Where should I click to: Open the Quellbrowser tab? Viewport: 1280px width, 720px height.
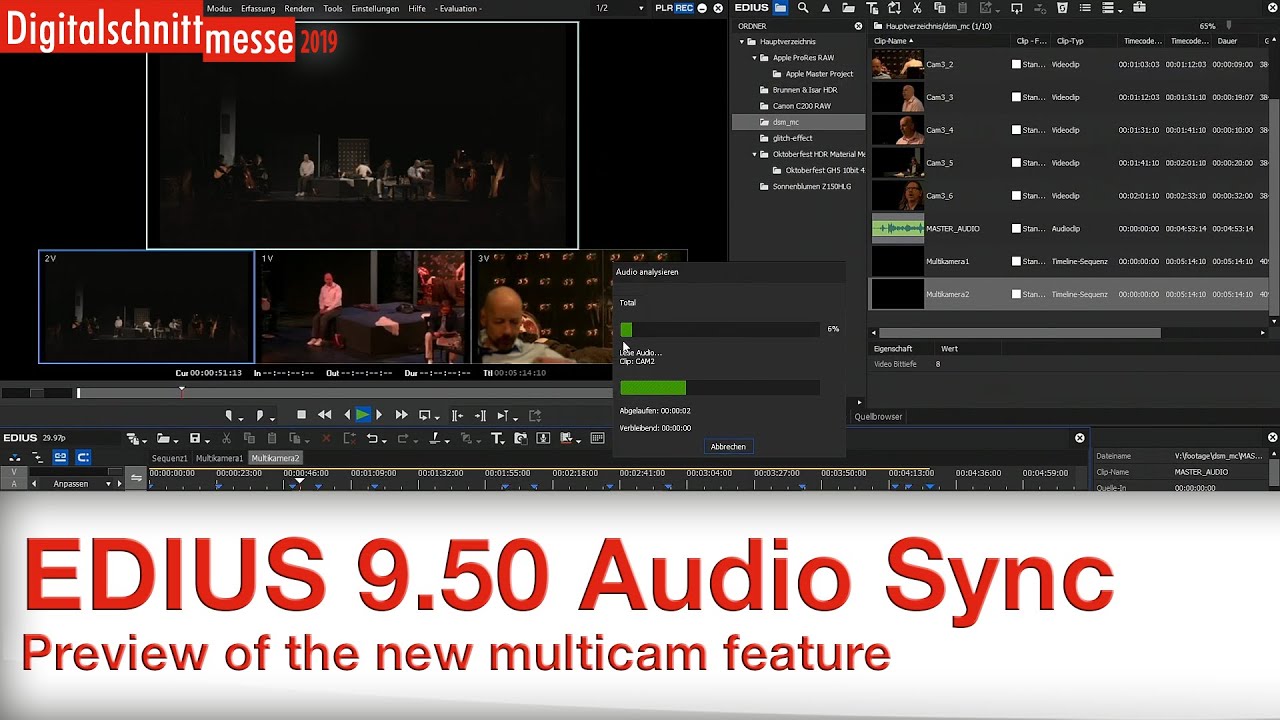(x=878, y=416)
